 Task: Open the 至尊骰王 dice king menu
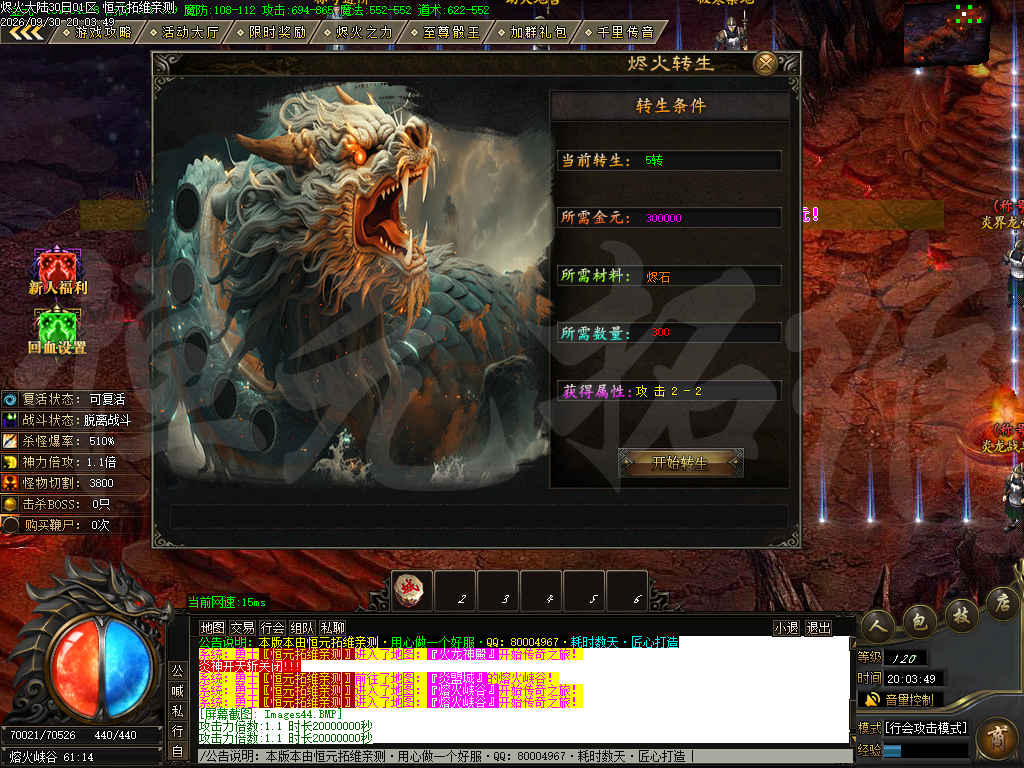(x=447, y=32)
